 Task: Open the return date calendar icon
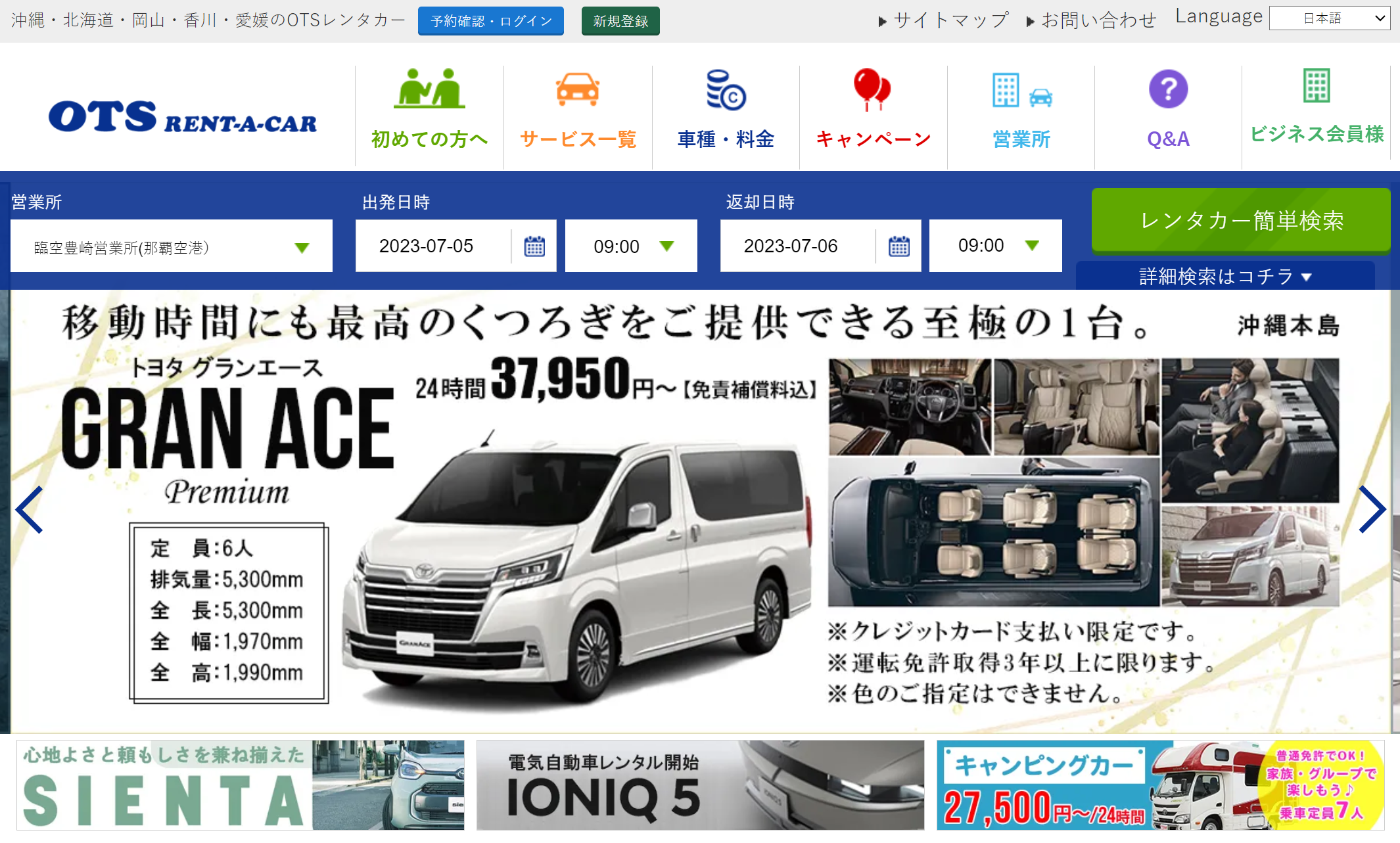[x=898, y=246]
